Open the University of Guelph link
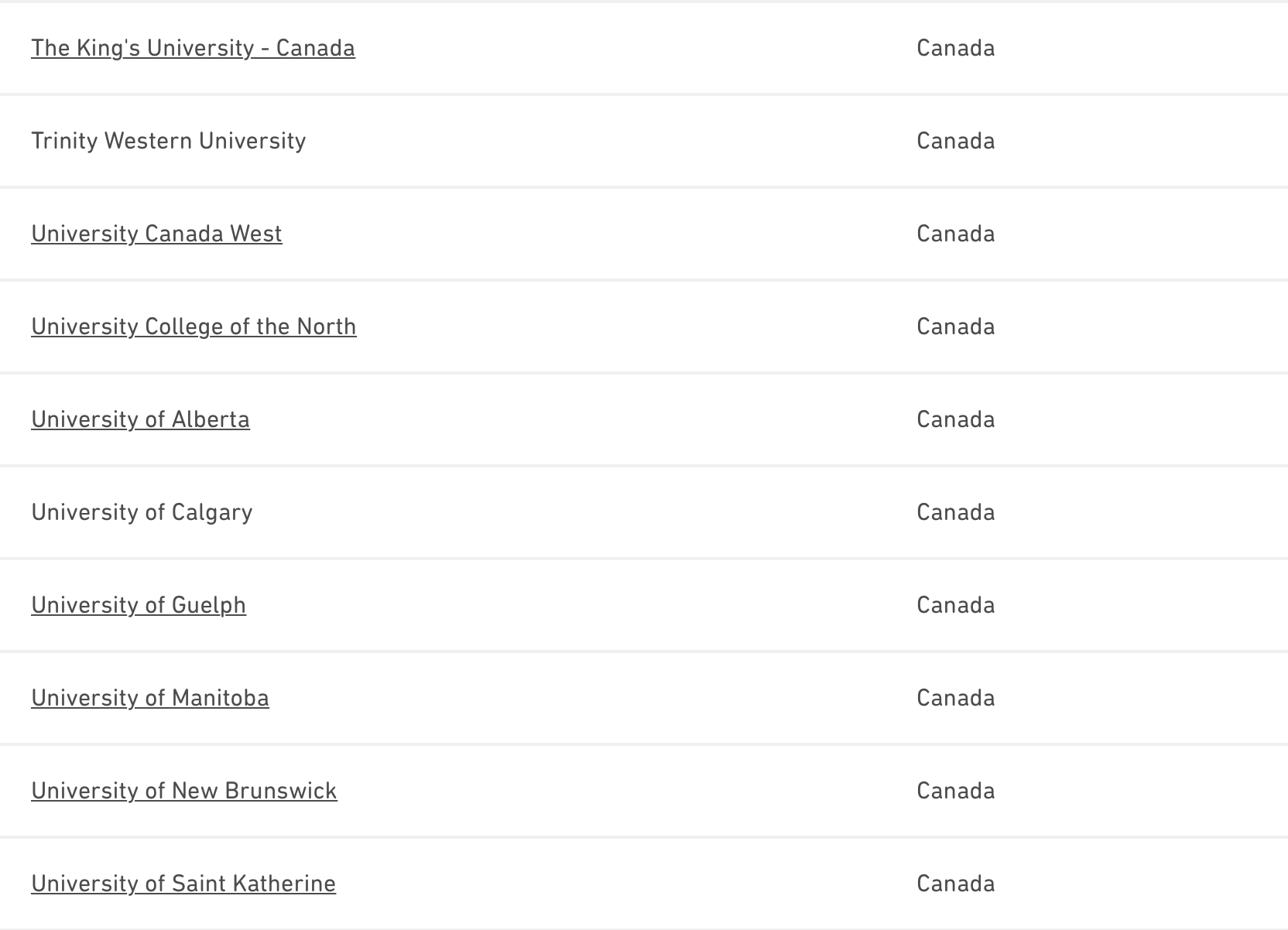 tap(139, 605)
